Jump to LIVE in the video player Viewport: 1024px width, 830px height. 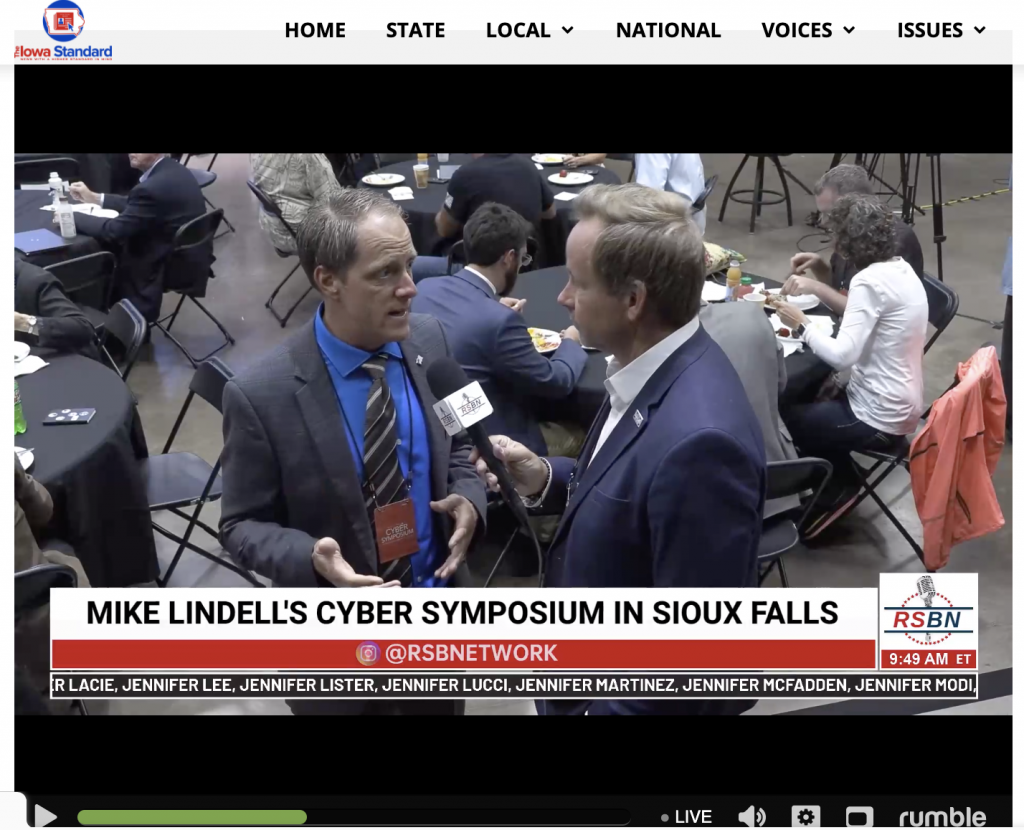tap(686, 817)
